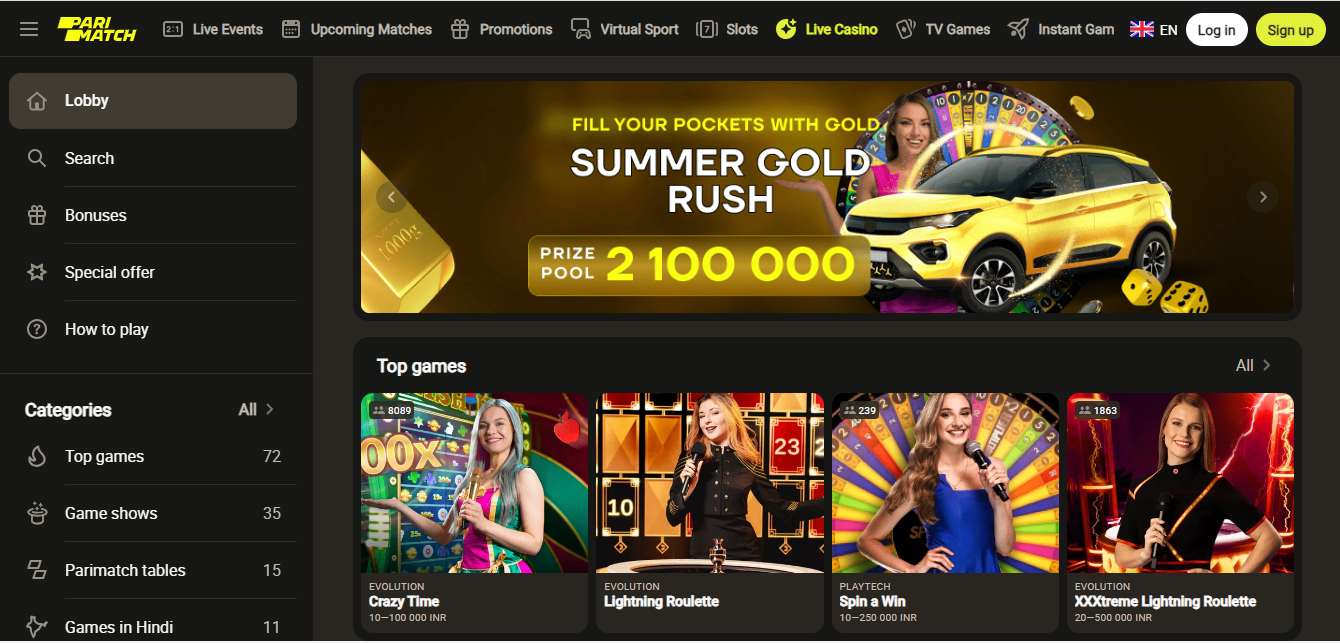Click the How to play question icon
The width and height of the screenshot is (1340, 643).
tap(37, 329)
